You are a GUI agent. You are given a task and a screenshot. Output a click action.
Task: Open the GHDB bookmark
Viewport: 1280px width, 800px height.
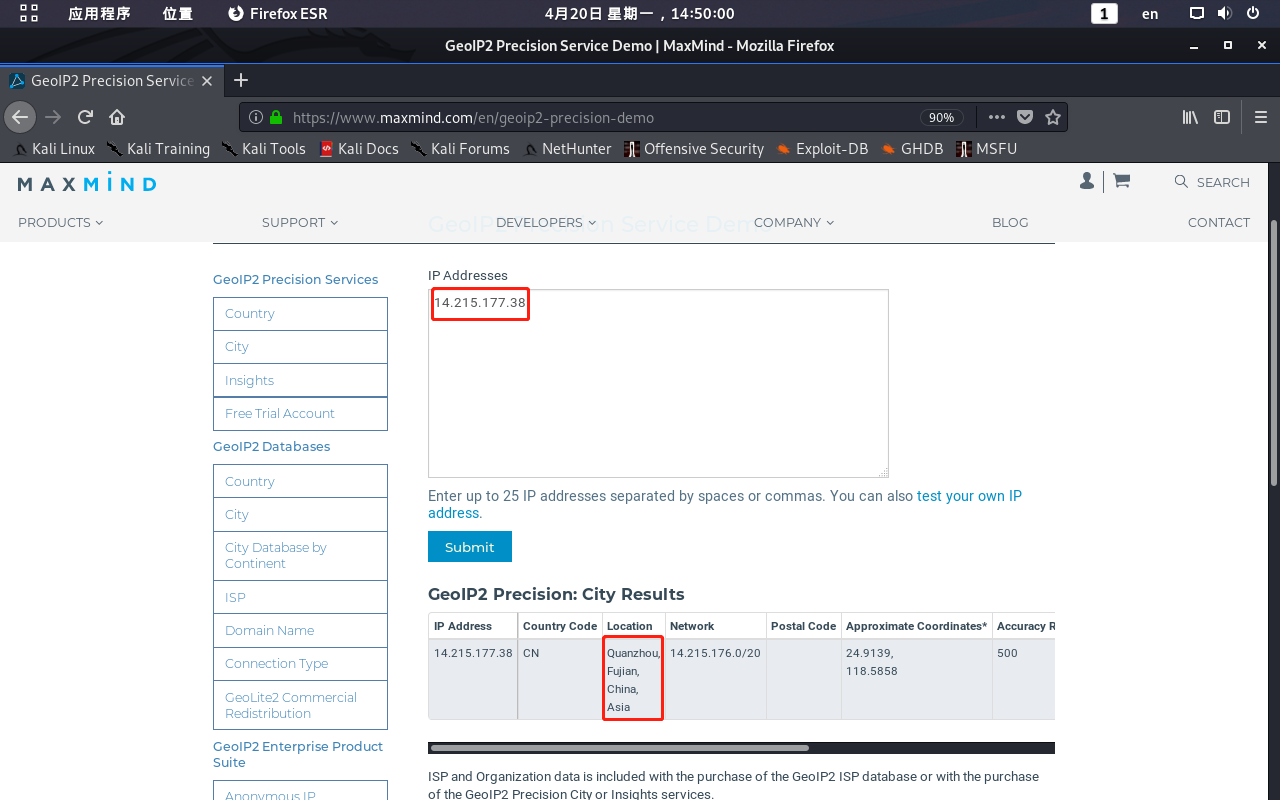click(912, 149)
